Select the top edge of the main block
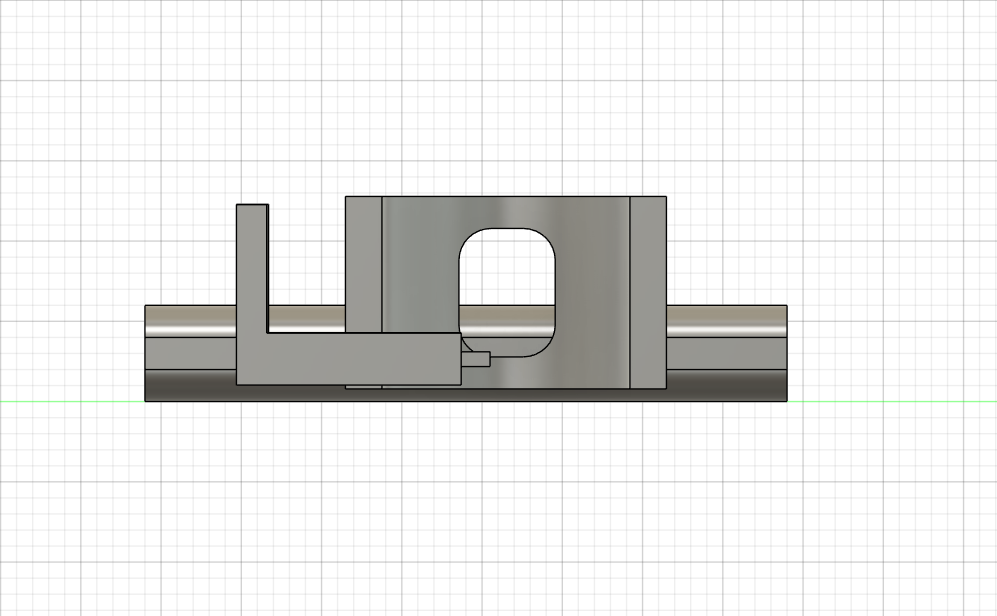Viewport: 997px width, 616px height. tap(505, 196)
